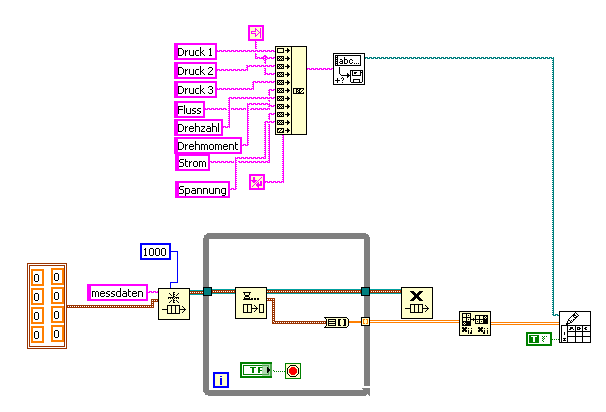The image size is (606, 412).
Task: Toggle the True boolean constant
Action: pos(539,339)
